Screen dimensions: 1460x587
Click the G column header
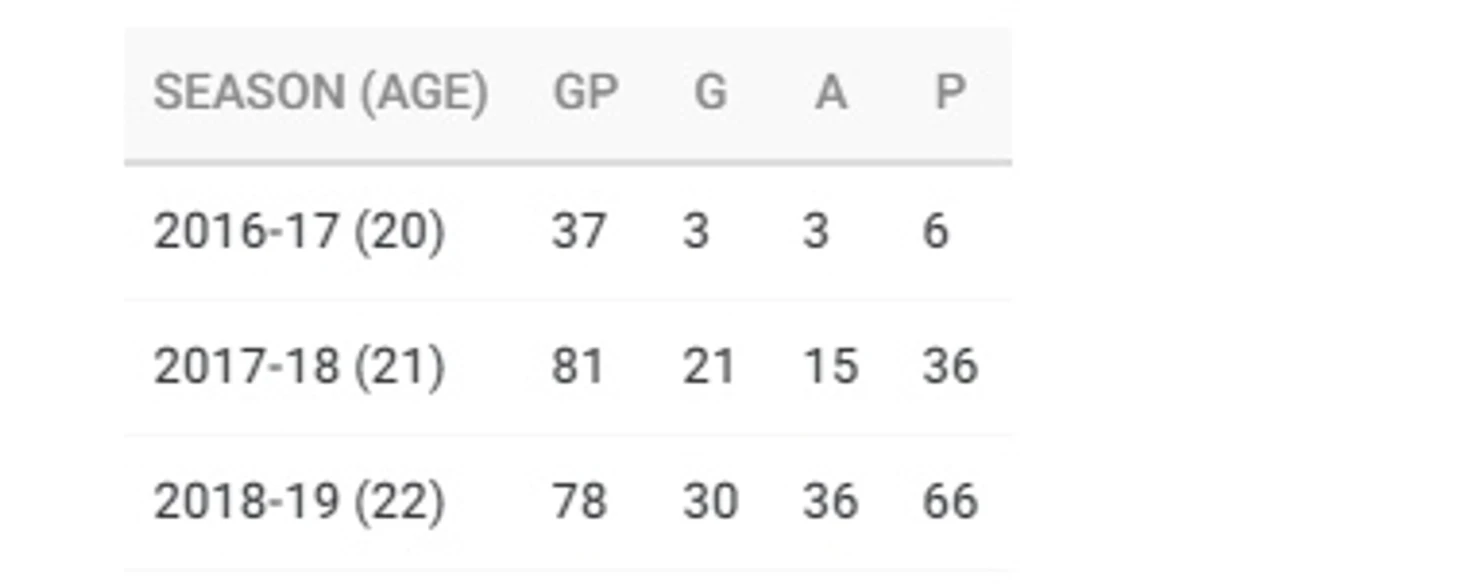710,93
